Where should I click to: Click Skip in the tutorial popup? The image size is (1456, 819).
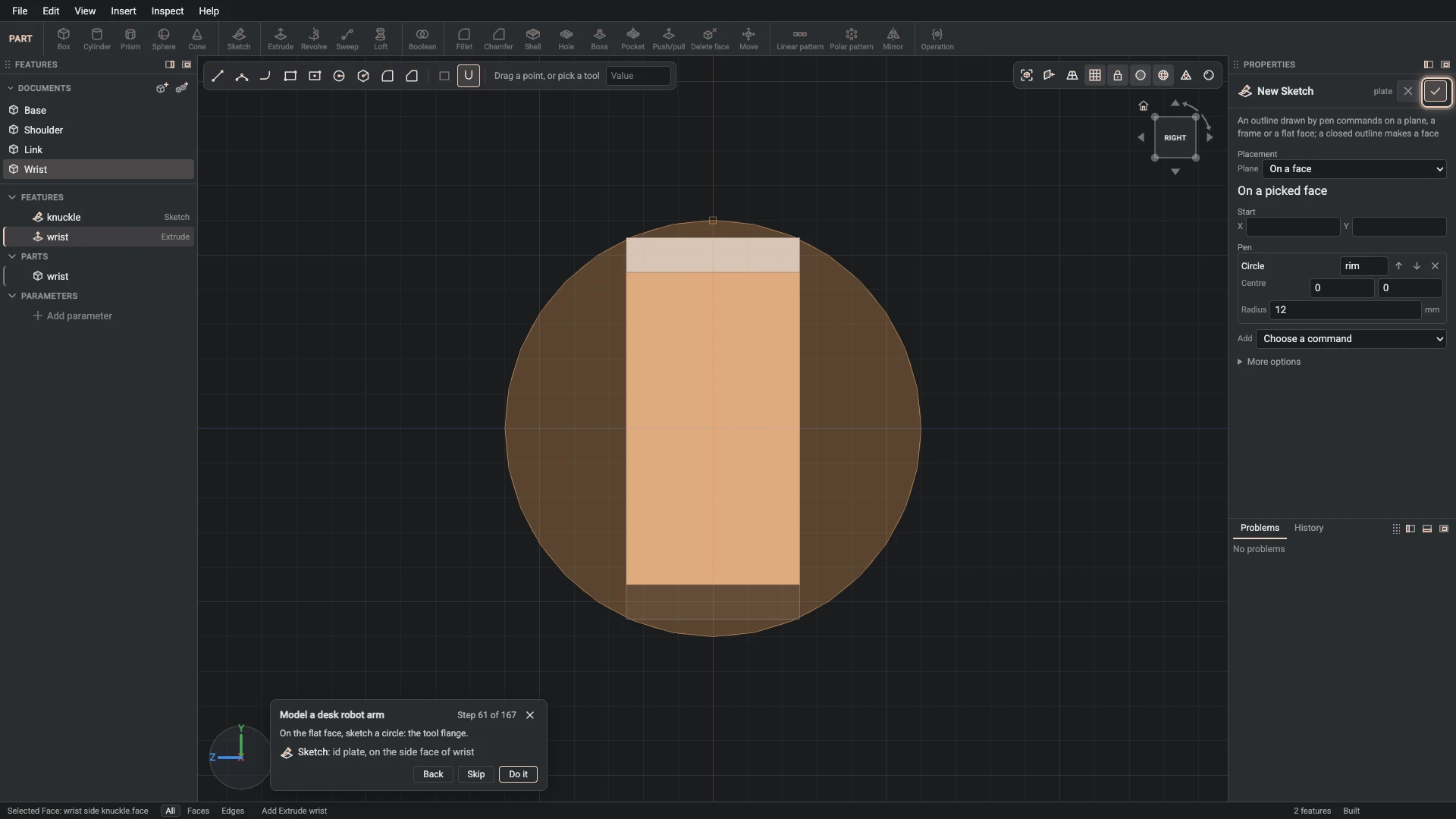coord(475,774)
